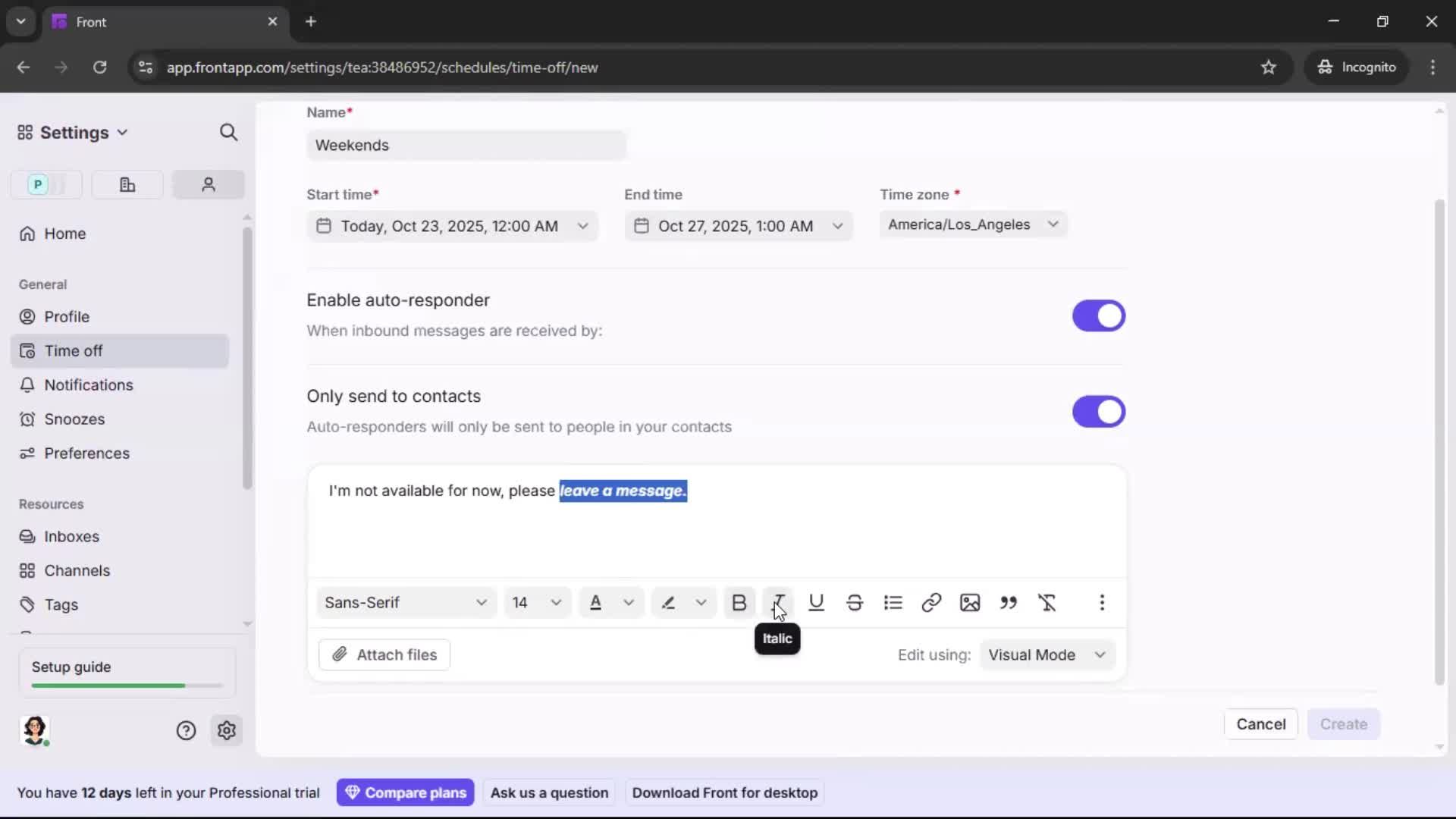Insert a hyperlink into the message
Viewport: 1456px width, 819px height.
tap(932, 603)
